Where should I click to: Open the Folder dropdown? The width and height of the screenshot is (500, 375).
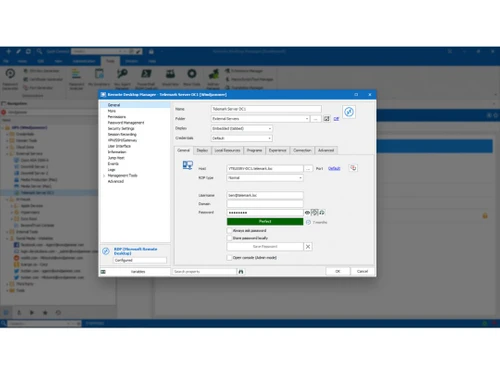coord(307,119)
